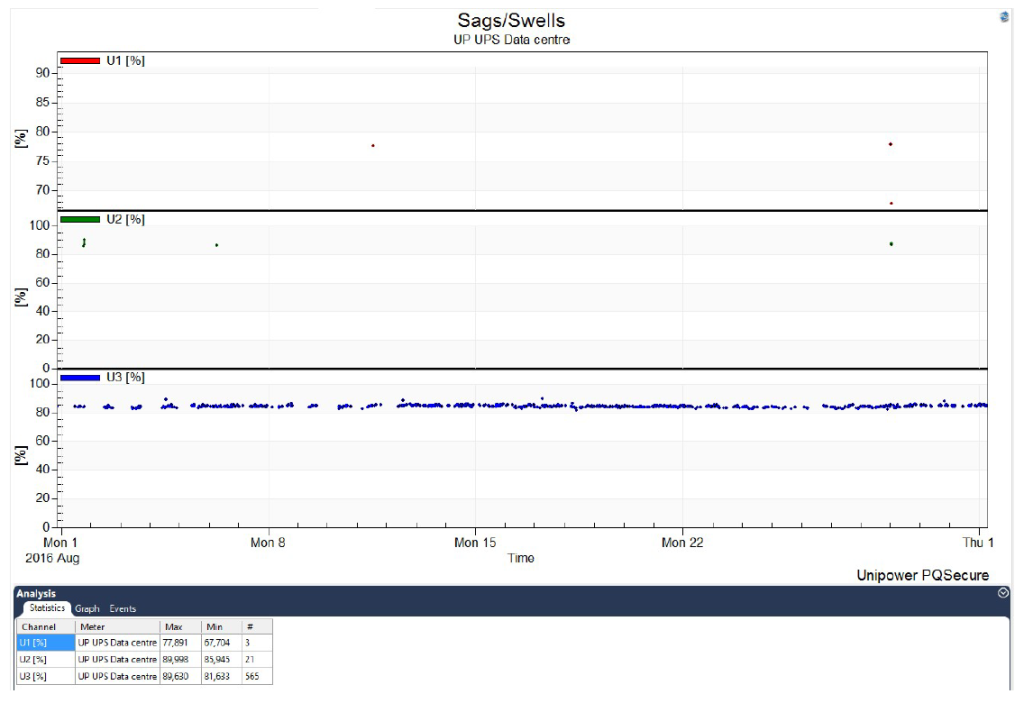Open the Graph tab
The width and height of the screenshot is (1024, 703).
(x=87, y=609)
